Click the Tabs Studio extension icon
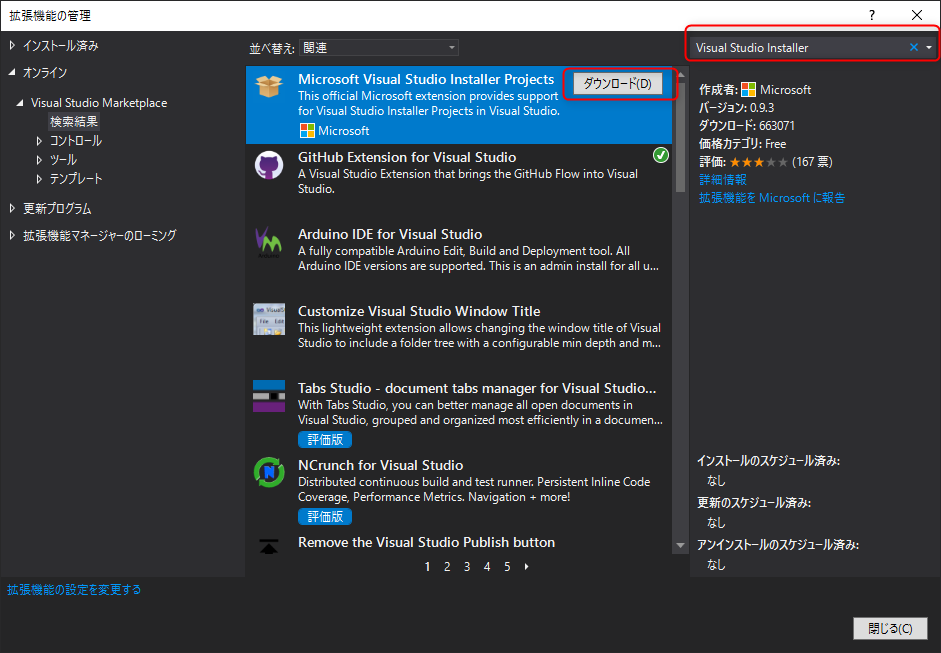The image size is (941, 653). (269, 396)
